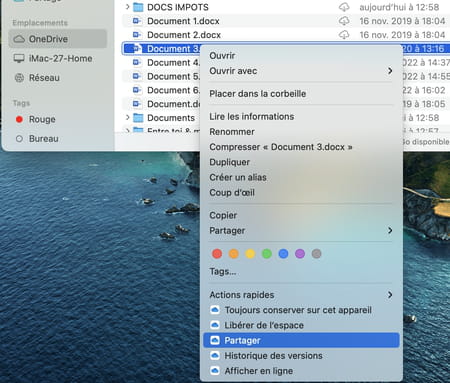Apply the green tag color
This screenshot has width=450, height=383.
tap(267, 254)
